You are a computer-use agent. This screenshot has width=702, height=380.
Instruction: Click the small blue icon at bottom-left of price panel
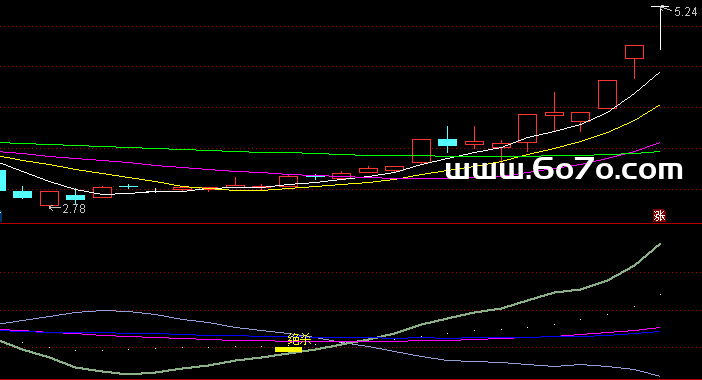[x=1, y=216]
